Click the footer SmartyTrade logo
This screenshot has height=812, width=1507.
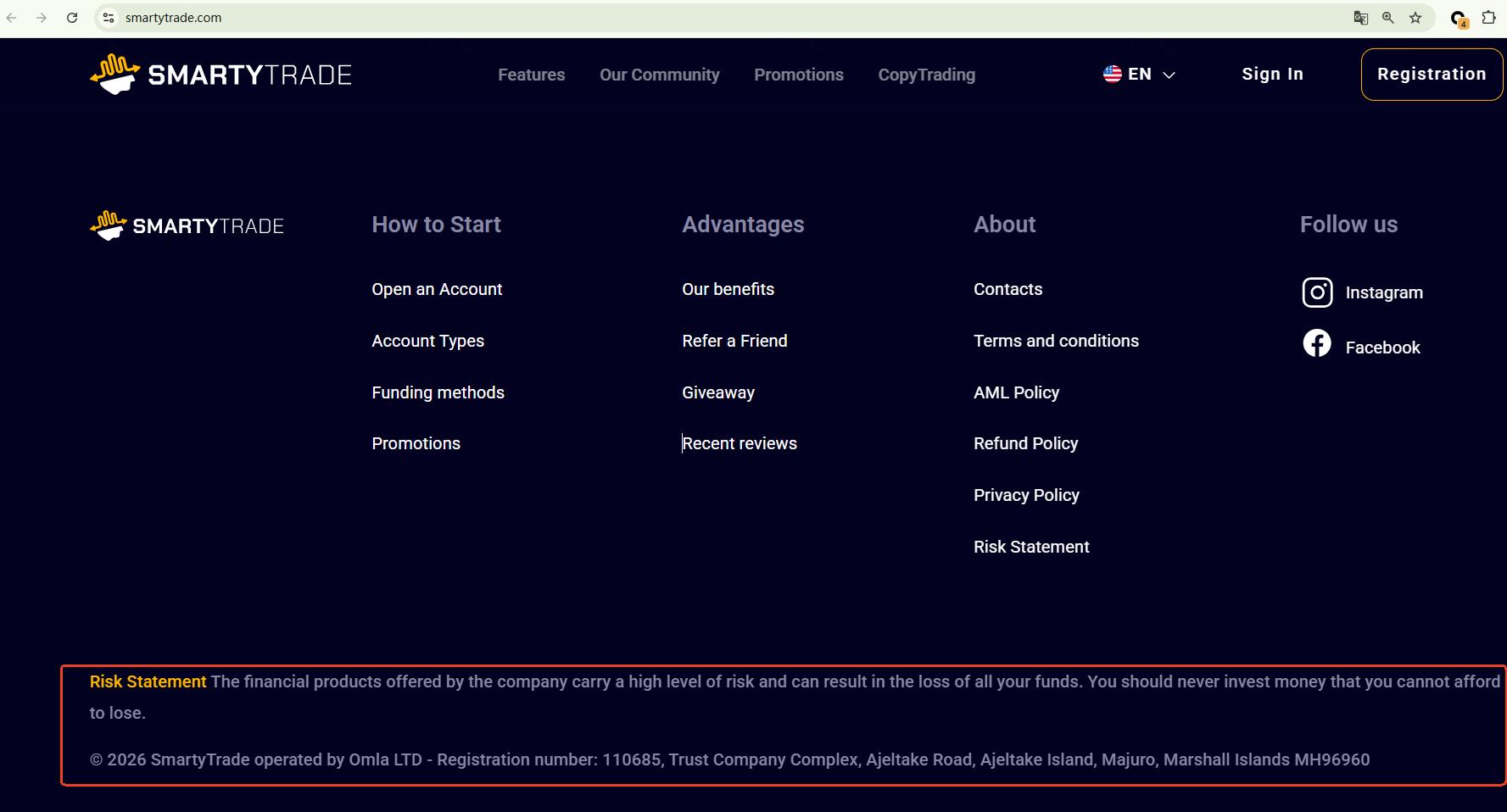pos(187,225)
